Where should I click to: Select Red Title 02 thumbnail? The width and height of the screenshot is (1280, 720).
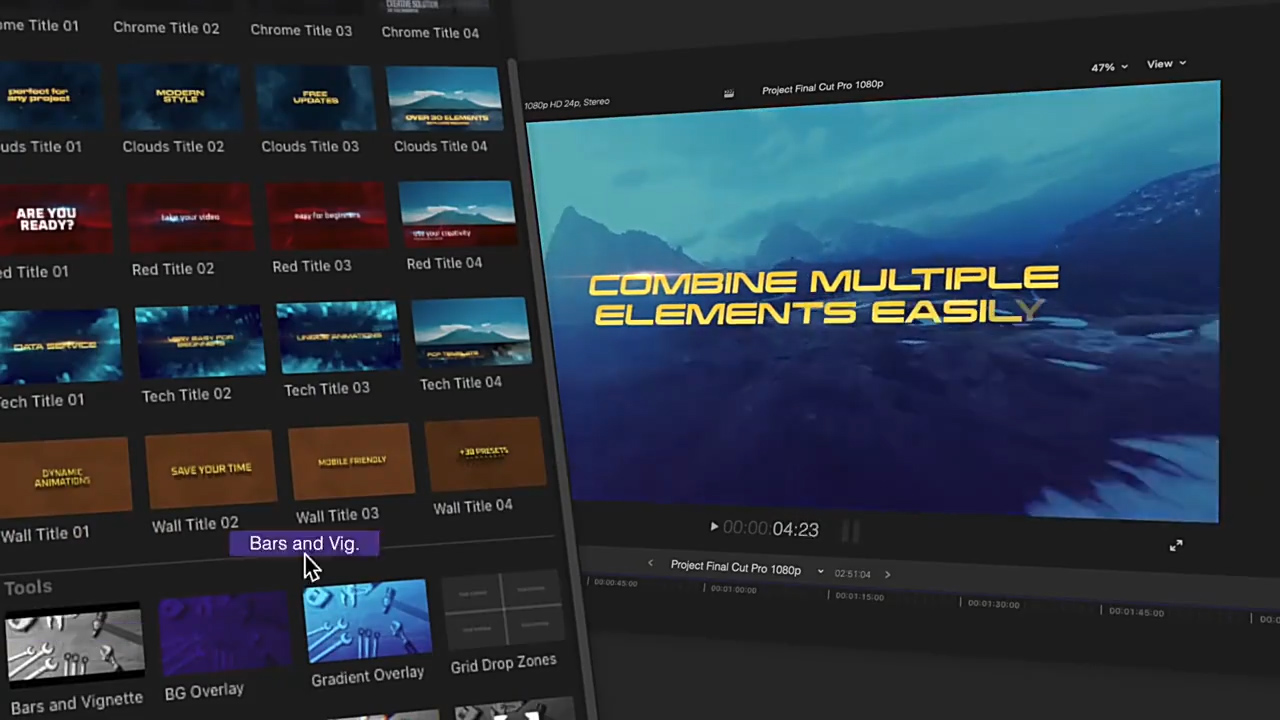point(191,219)
